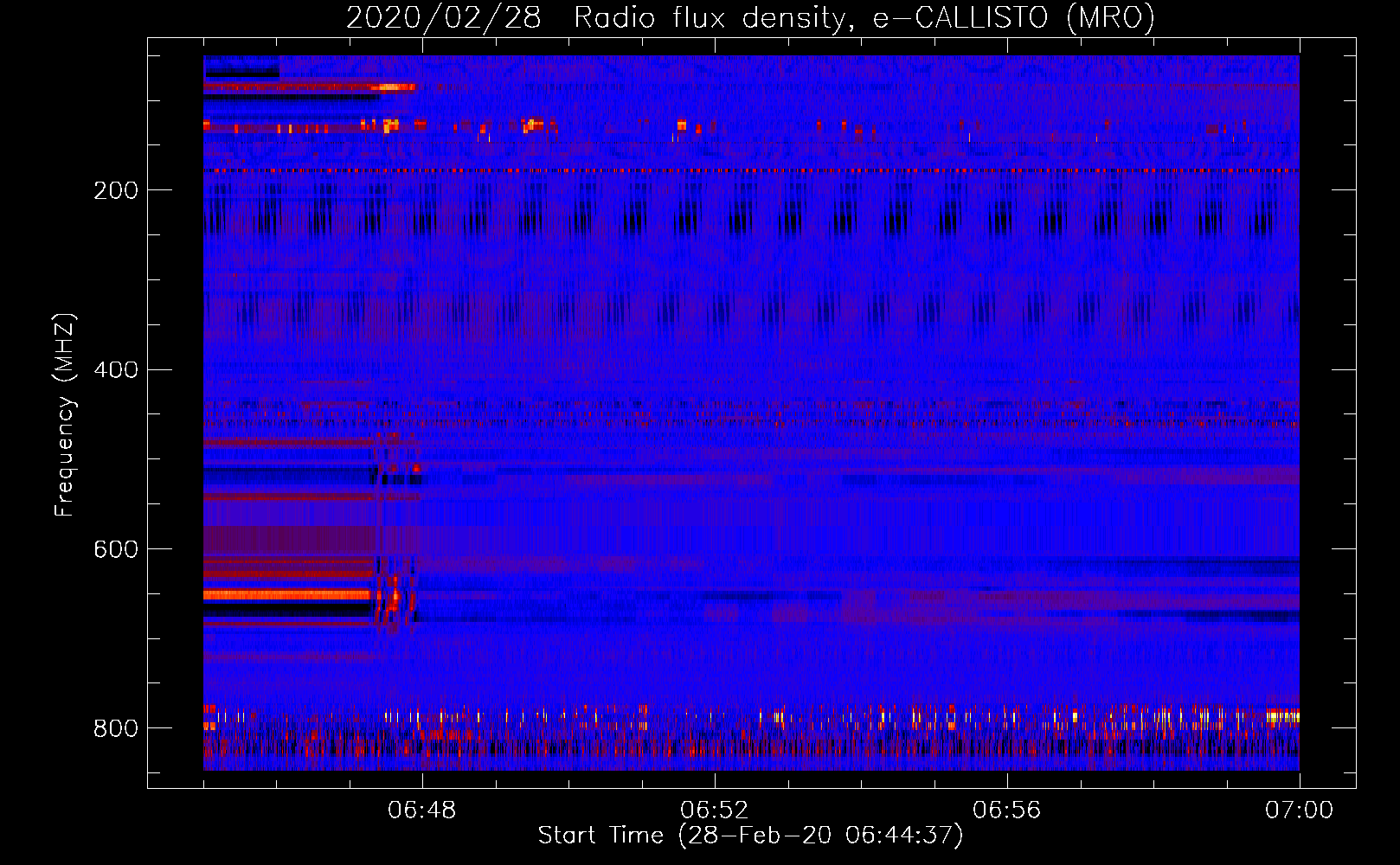The height and width of the screenshot is (865, 1400).
Task: Click the 200 frequency tick label
Action: click(116, 190)
